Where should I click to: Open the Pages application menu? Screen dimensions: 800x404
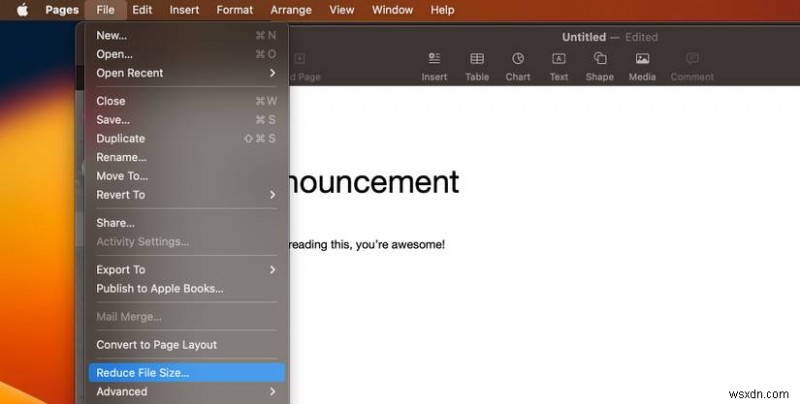tap(62, 10)
